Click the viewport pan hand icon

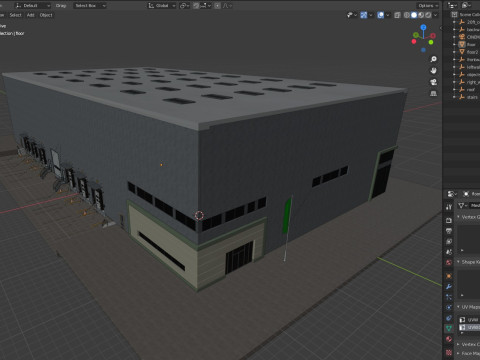pyautogui.click(x=433, y=71)
